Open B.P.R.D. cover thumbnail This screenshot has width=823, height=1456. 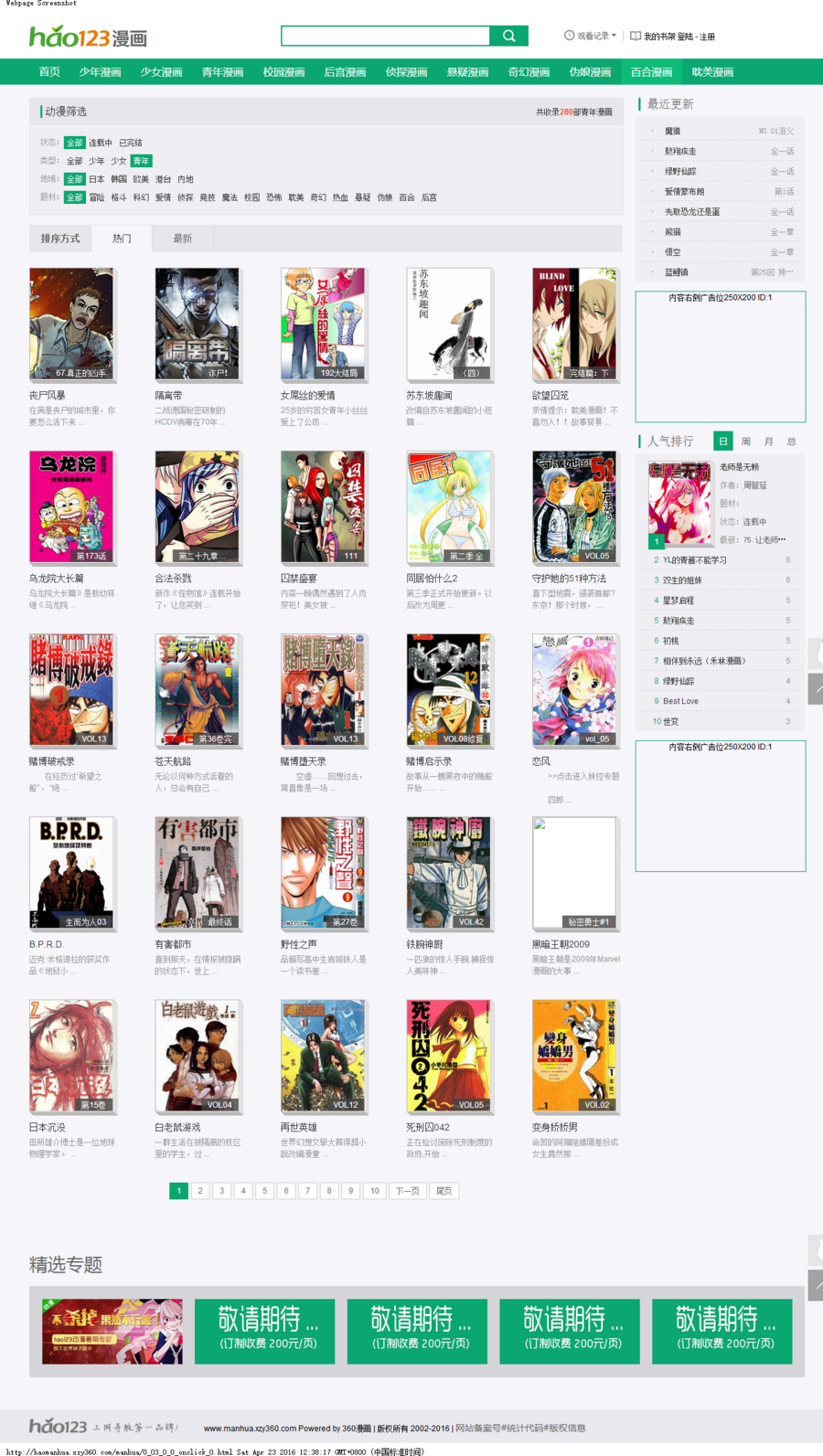coord(71,873)
